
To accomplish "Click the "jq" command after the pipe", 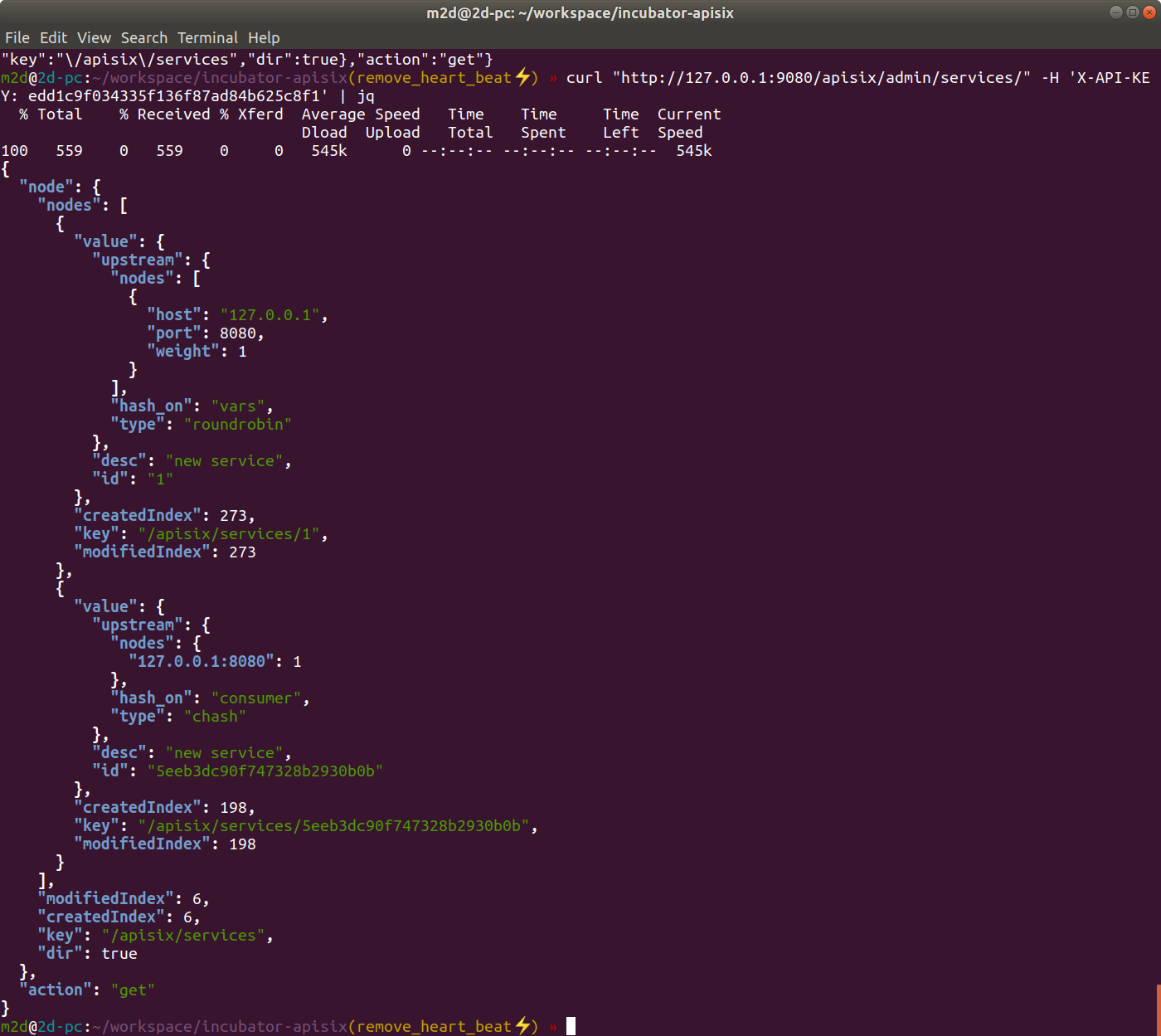I will click(366, 95).
